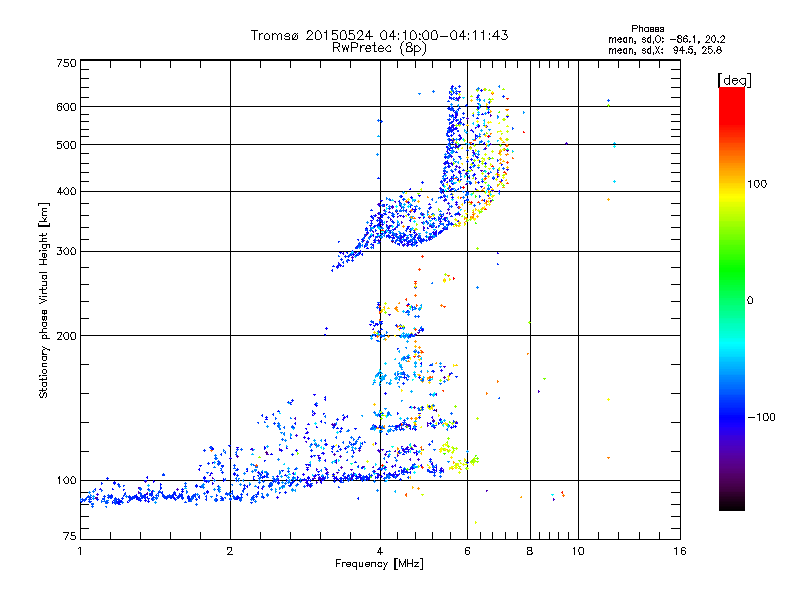Click x-axis tick label '6'
Image resolution: width=800 pixels, height=600 pixels.
point(467,551)
